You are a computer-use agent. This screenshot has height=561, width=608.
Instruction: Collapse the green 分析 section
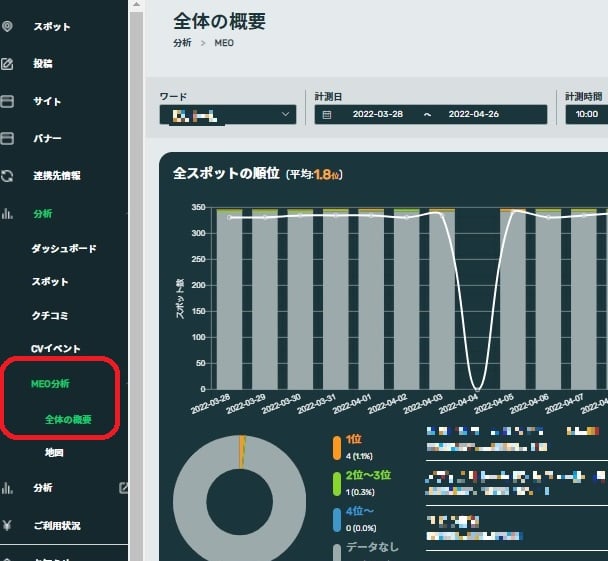point(43,213)
